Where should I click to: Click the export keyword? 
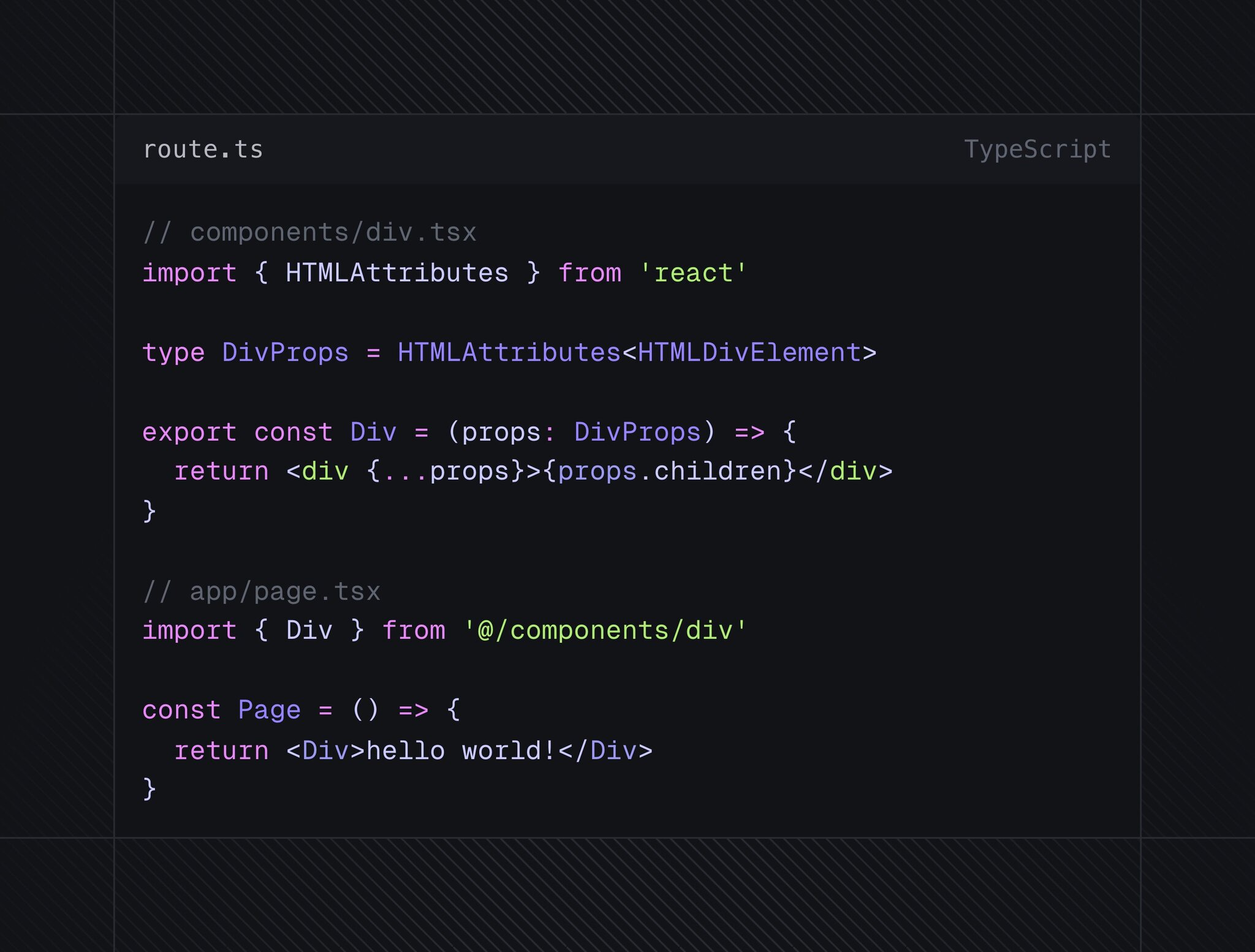189,433
